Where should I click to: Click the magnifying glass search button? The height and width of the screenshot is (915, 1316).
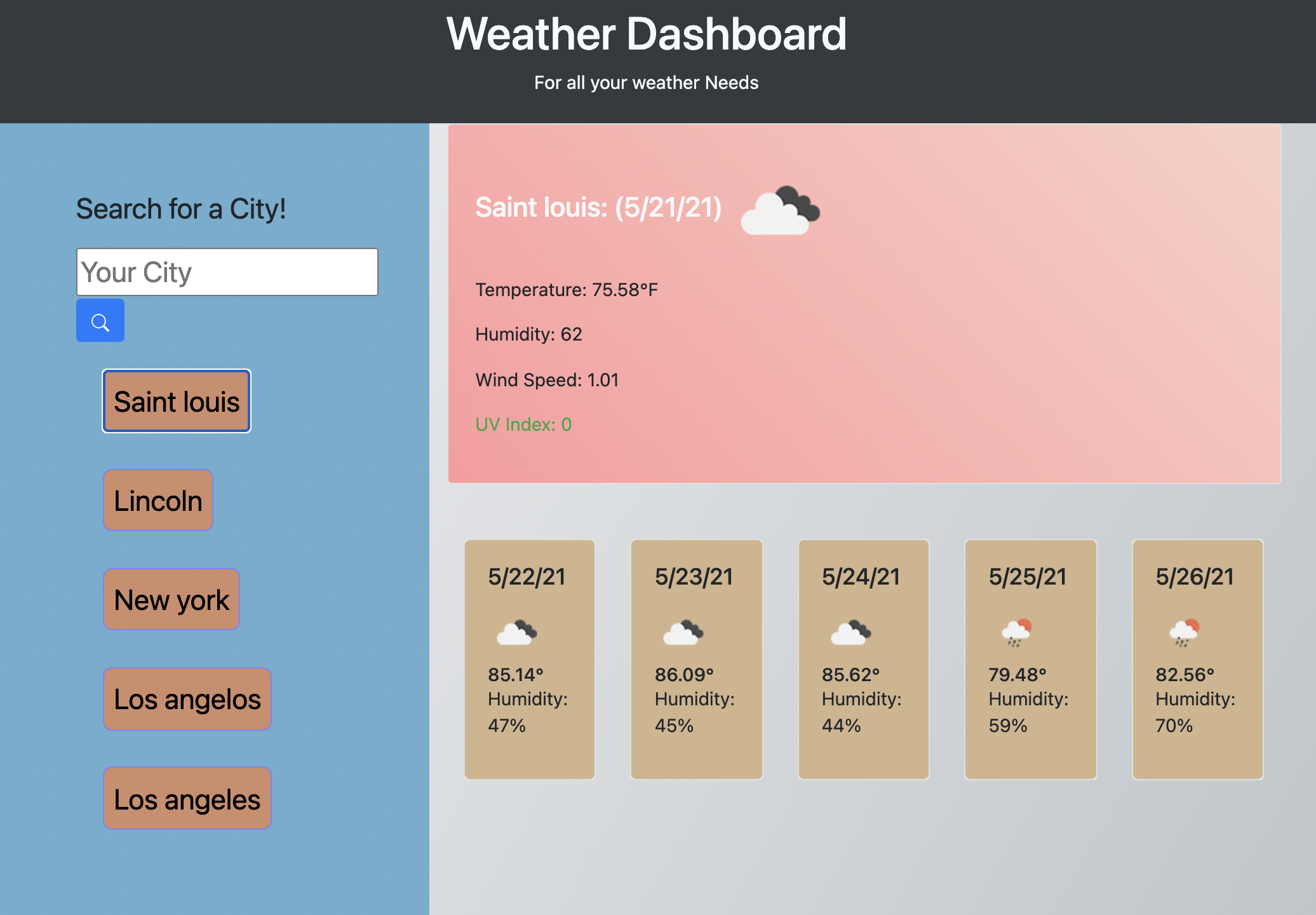pyautogui.click(x=100, y=321)
